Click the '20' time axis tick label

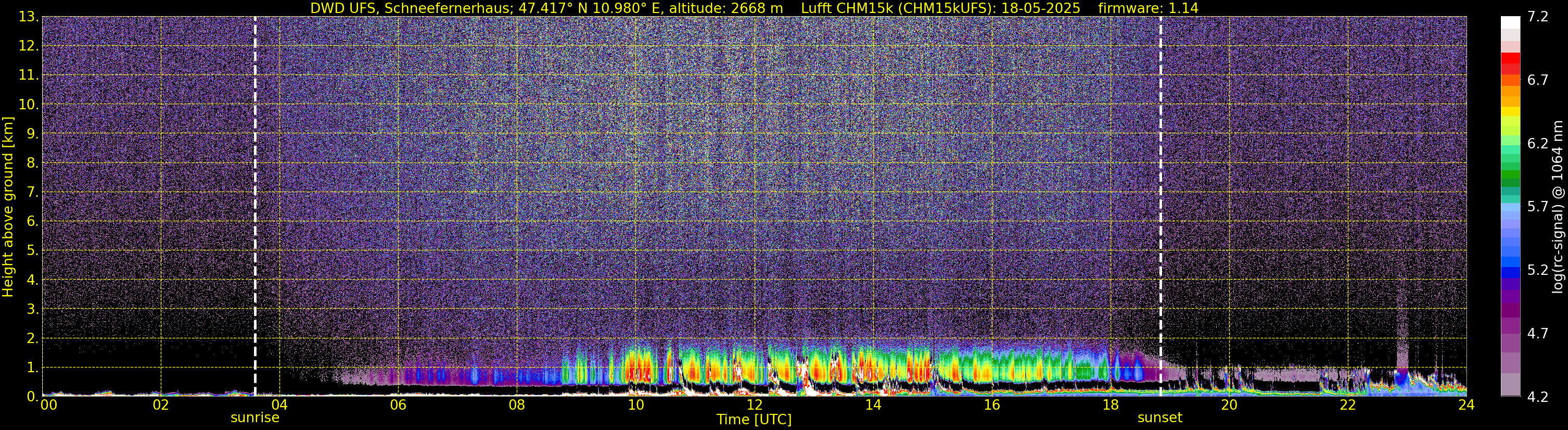pos(1229,406)
